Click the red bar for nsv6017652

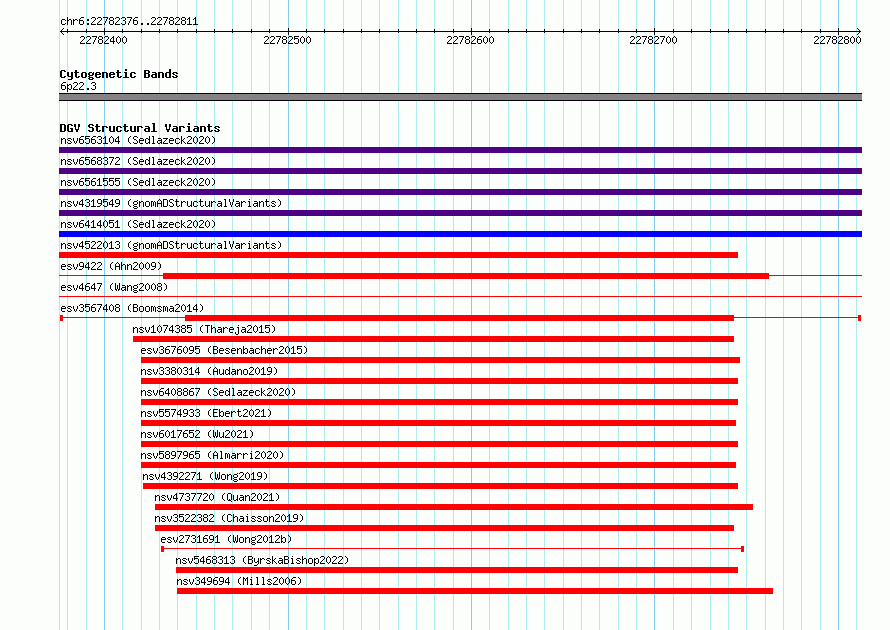point(439,444)
